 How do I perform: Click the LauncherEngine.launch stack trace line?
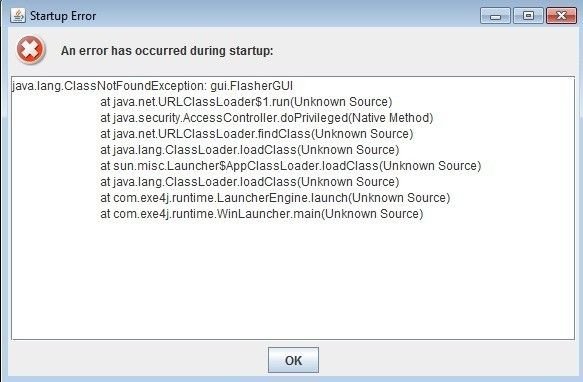click(275, 198)
